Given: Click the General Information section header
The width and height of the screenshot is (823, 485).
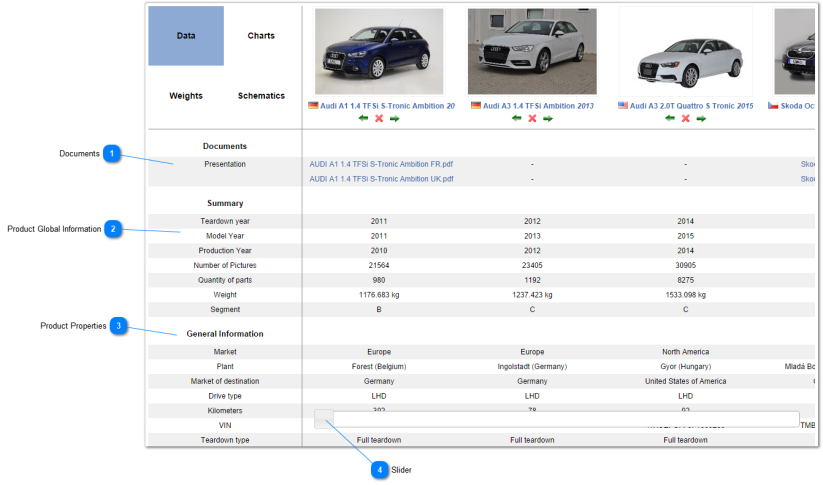Looking at the screenshot, I should click(225, 334).
